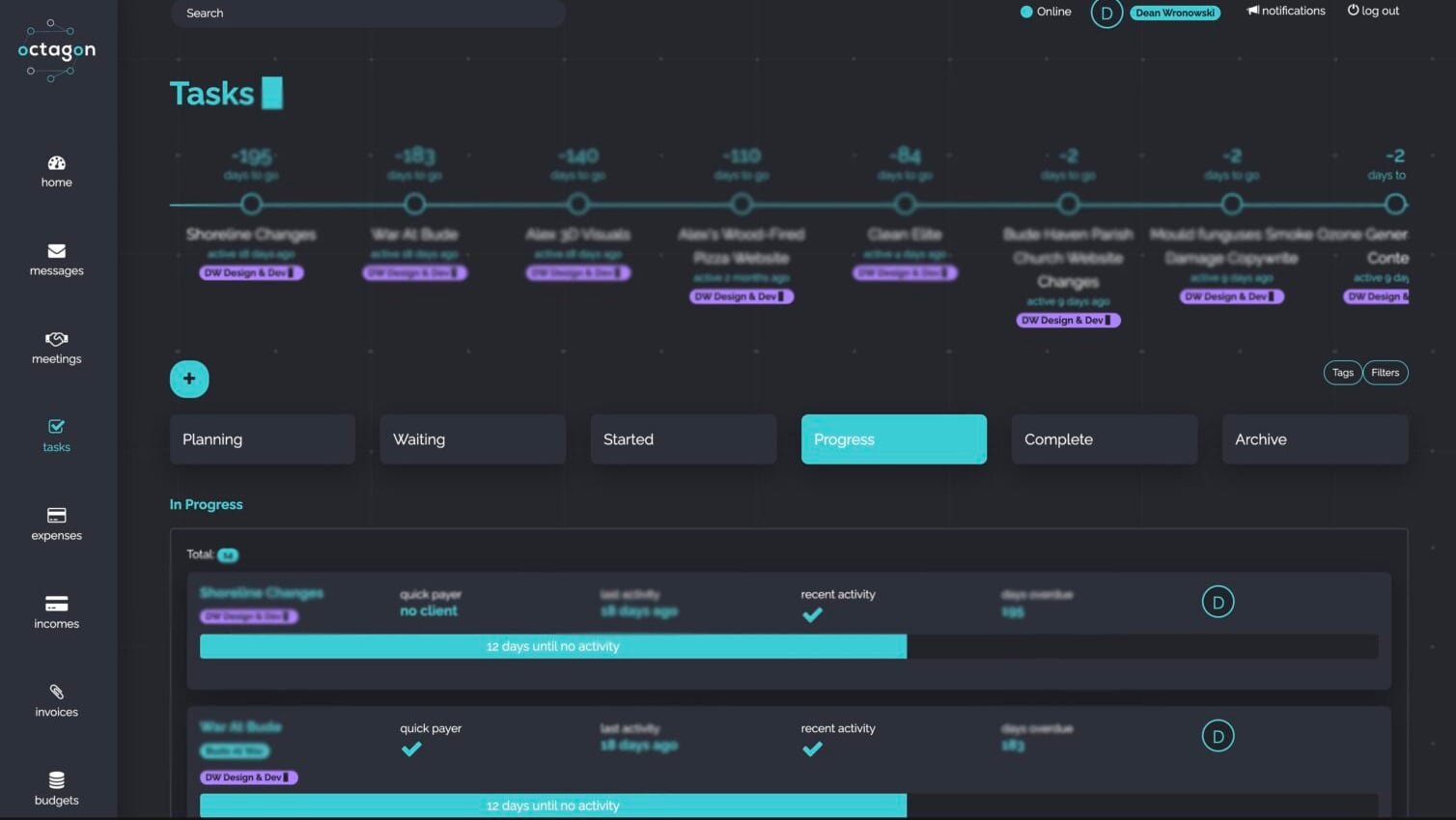The width and height of the screenshot is (1456, 820).
Task: Click timeline marker for War At Bude
Action: [x=415, y=204]
